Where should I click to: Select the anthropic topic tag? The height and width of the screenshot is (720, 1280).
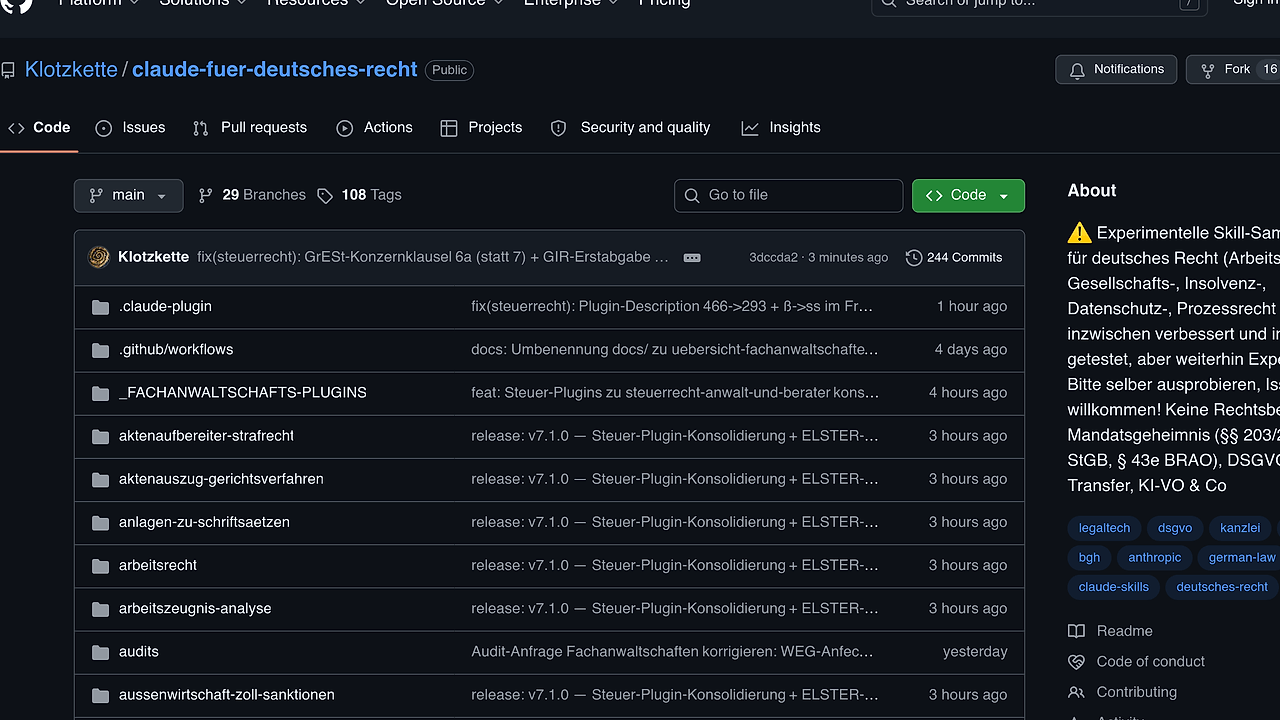click(1154, 557)
